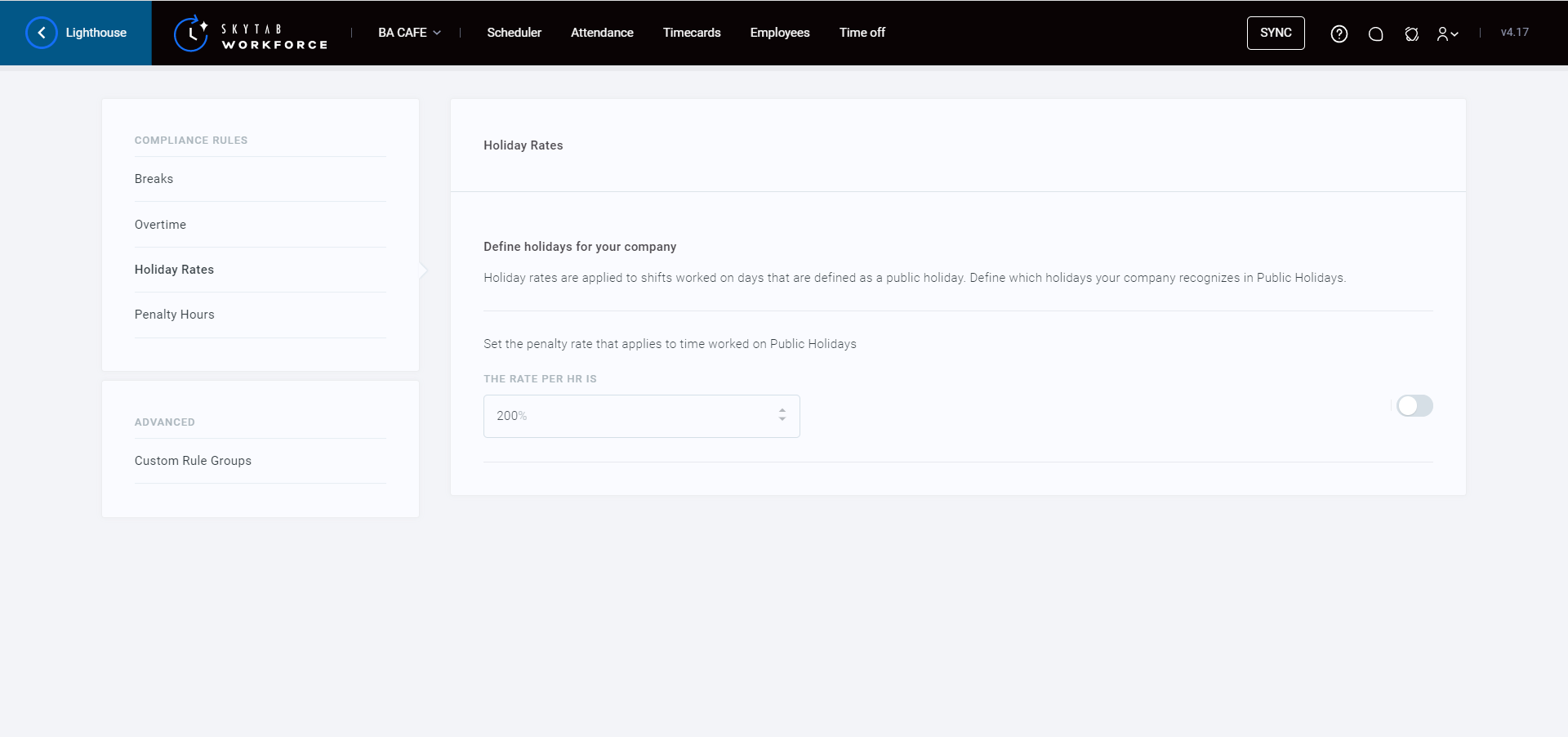
Task: Click the planet icon in header
Action: pos(1411,33)
